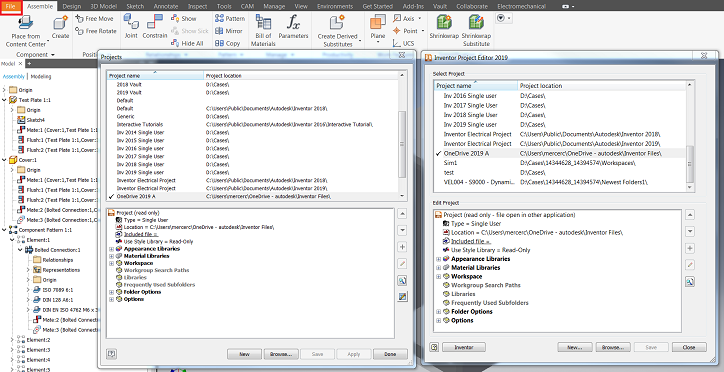Click the Plane work feature icon
The image size is (724, 372).
click(x=378, y=23)
